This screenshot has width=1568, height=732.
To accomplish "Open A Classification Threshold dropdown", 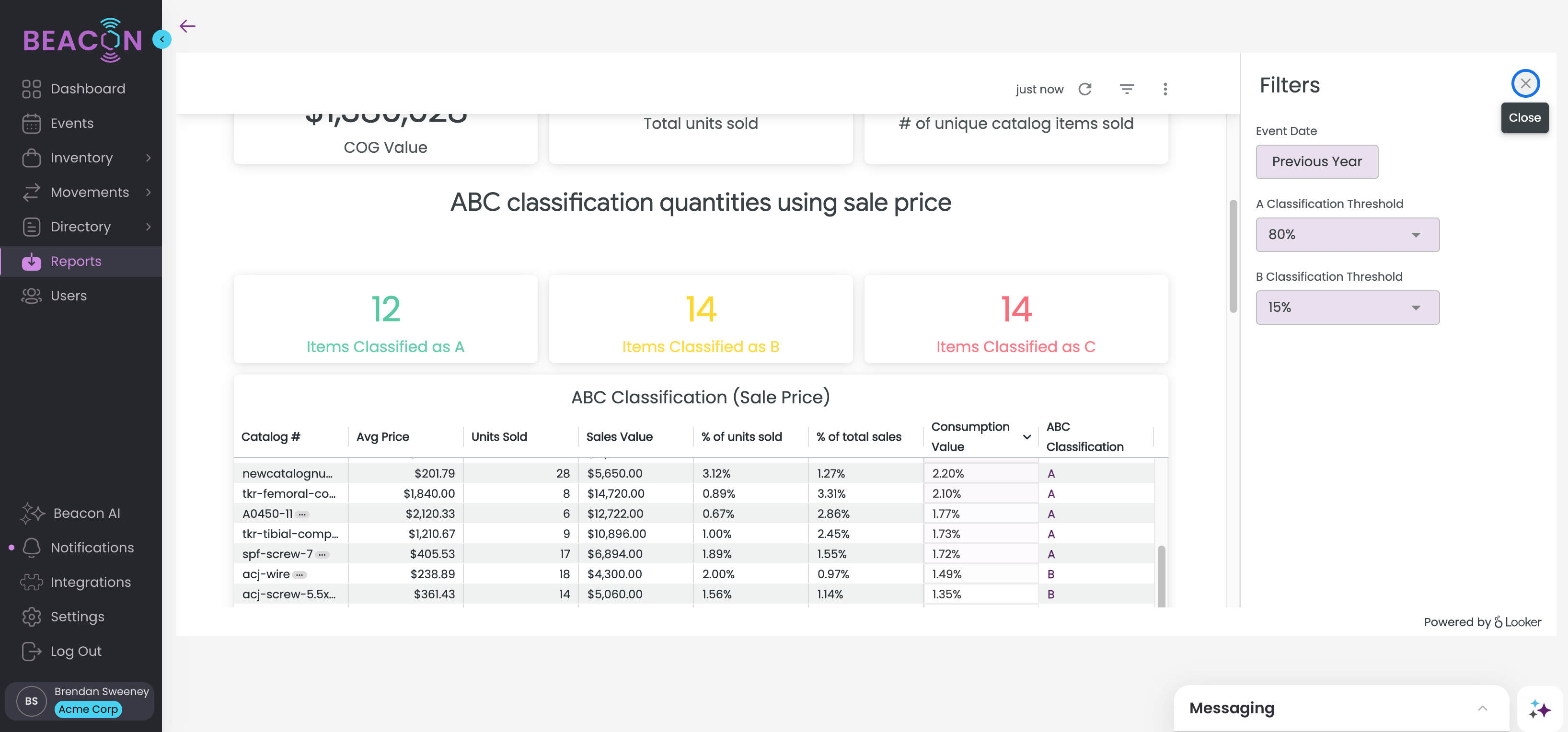I will 1347,235.
